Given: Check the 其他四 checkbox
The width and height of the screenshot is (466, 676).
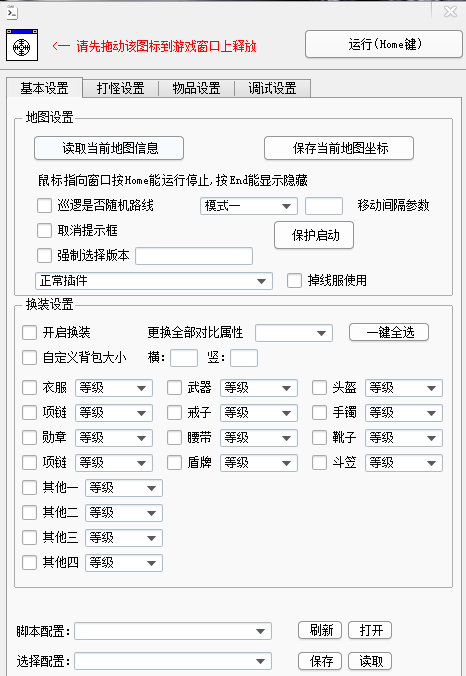Looking at the screenshot, I should [x=29, y=563].
